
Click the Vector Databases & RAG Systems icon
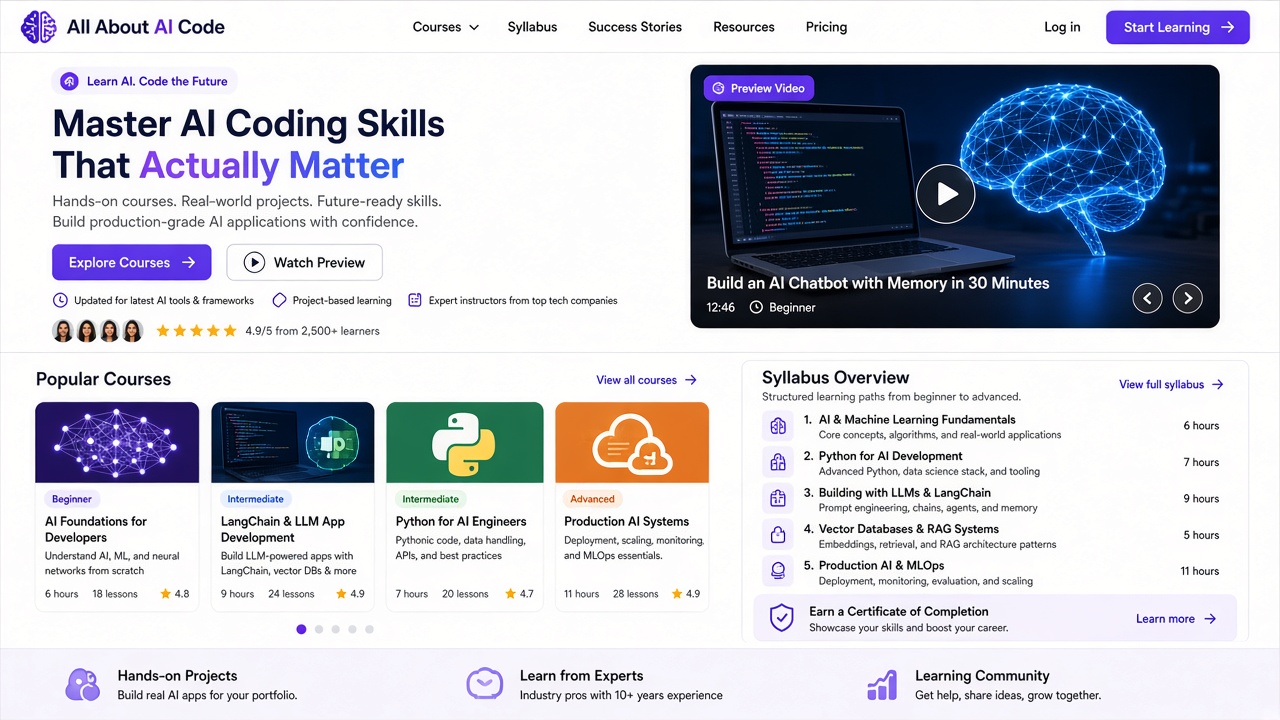point(777,535)
